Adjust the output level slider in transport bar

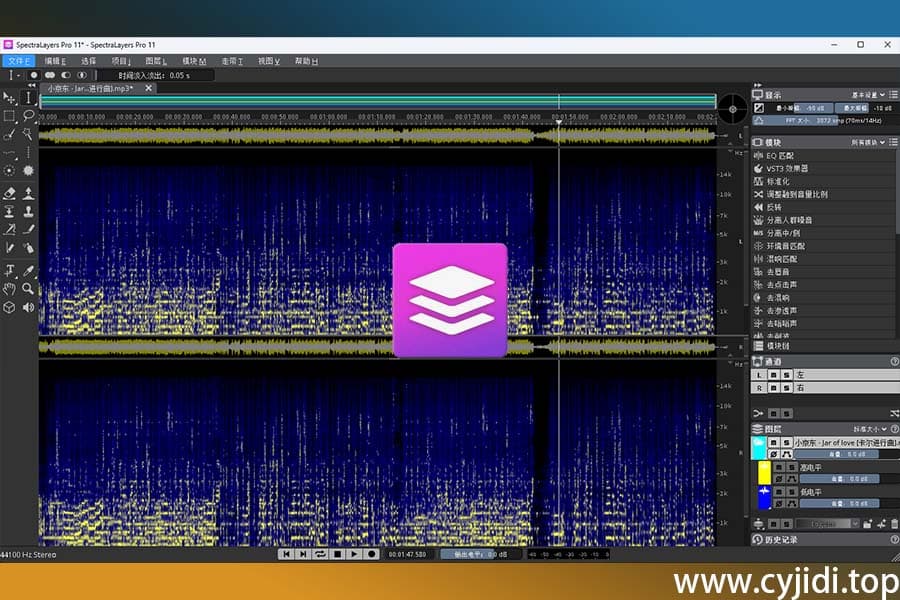[481, 554]
